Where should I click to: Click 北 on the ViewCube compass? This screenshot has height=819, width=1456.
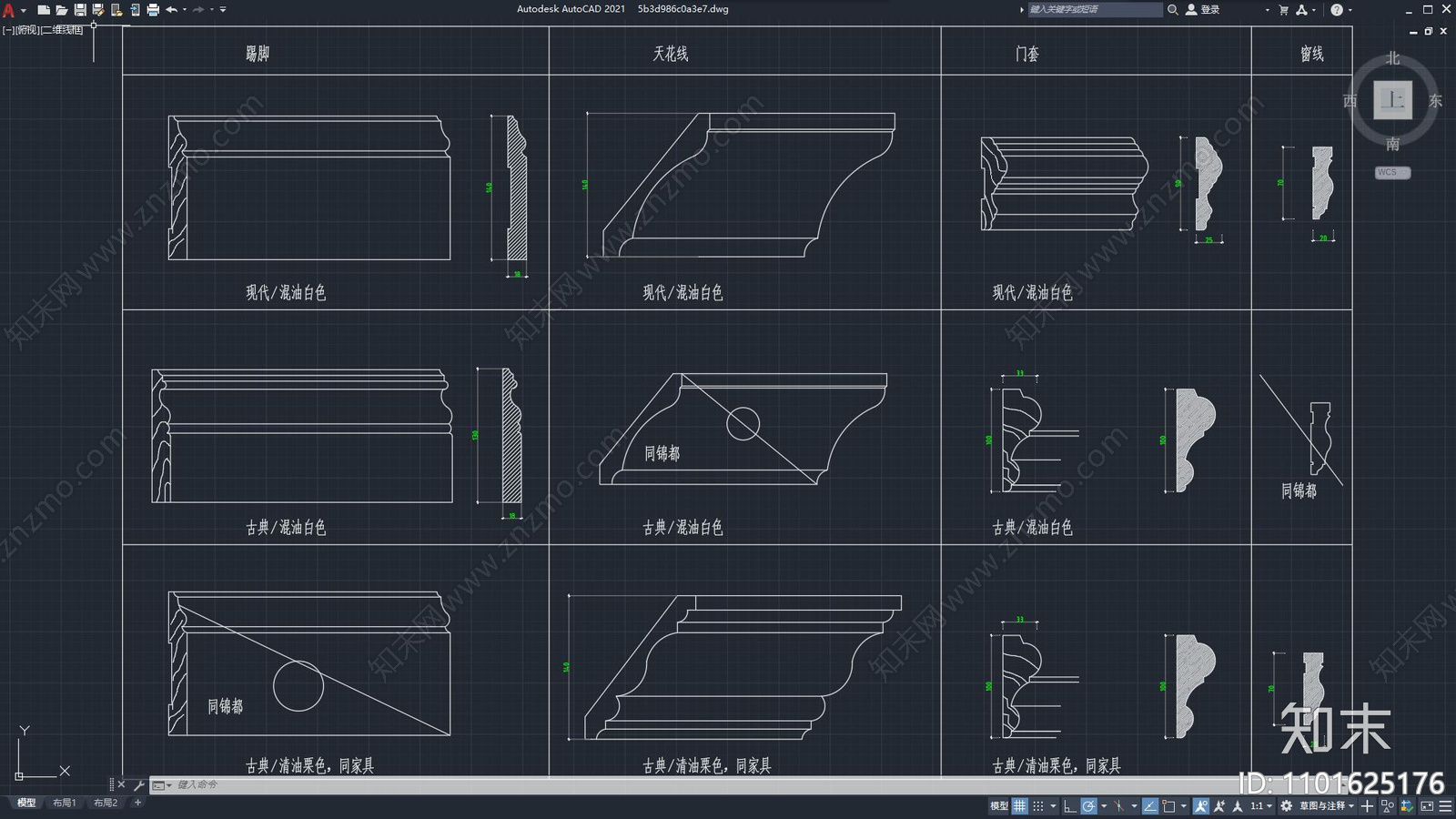pos(1393,58)
